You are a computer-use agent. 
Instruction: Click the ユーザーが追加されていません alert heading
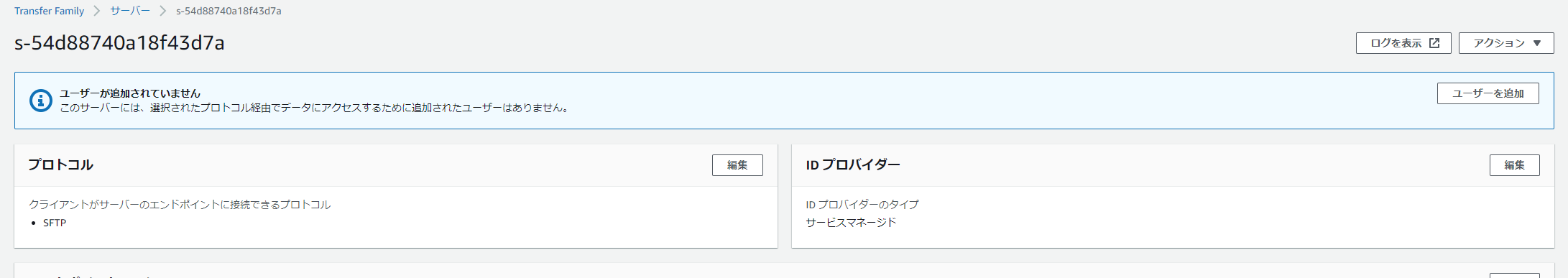coord(130,93)
